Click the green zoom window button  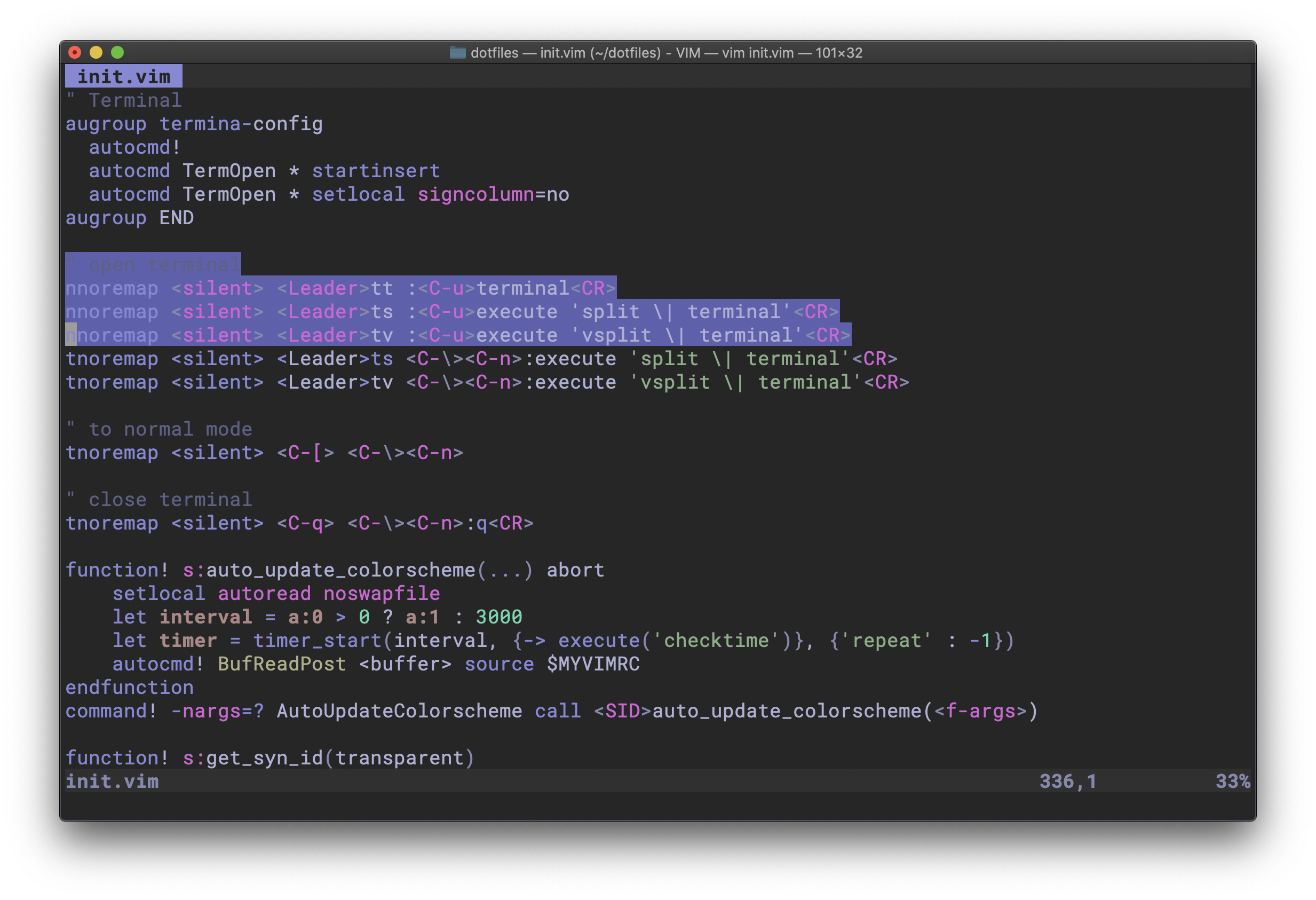(117, 53)
